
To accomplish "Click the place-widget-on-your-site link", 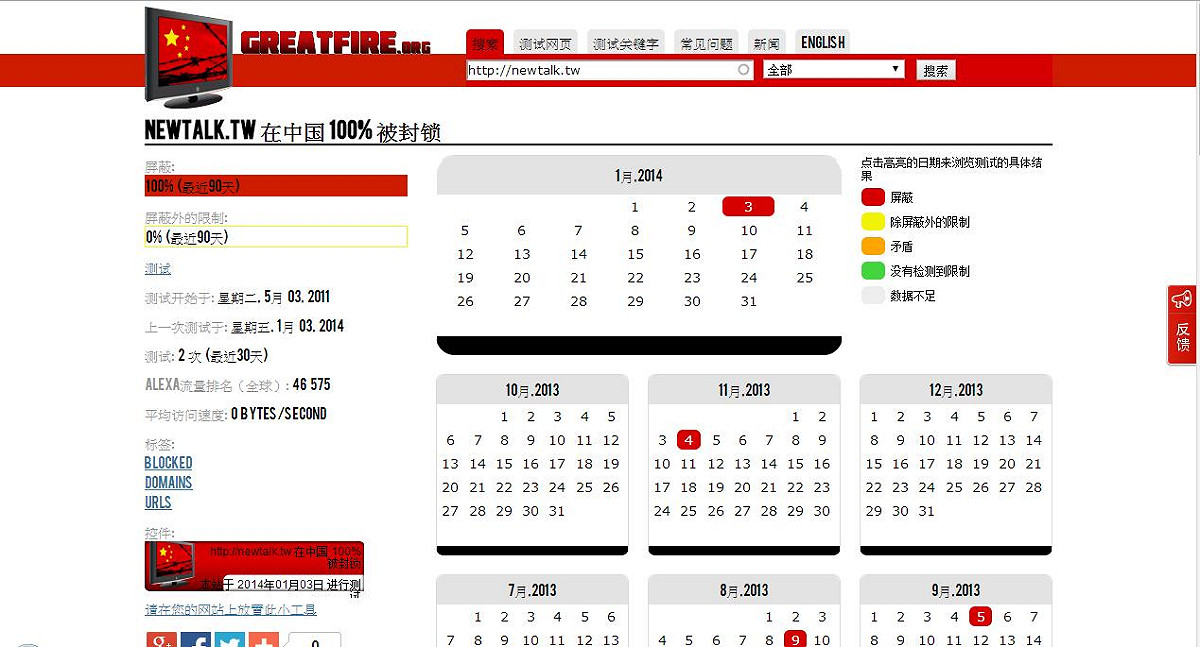I will (231, 610).
